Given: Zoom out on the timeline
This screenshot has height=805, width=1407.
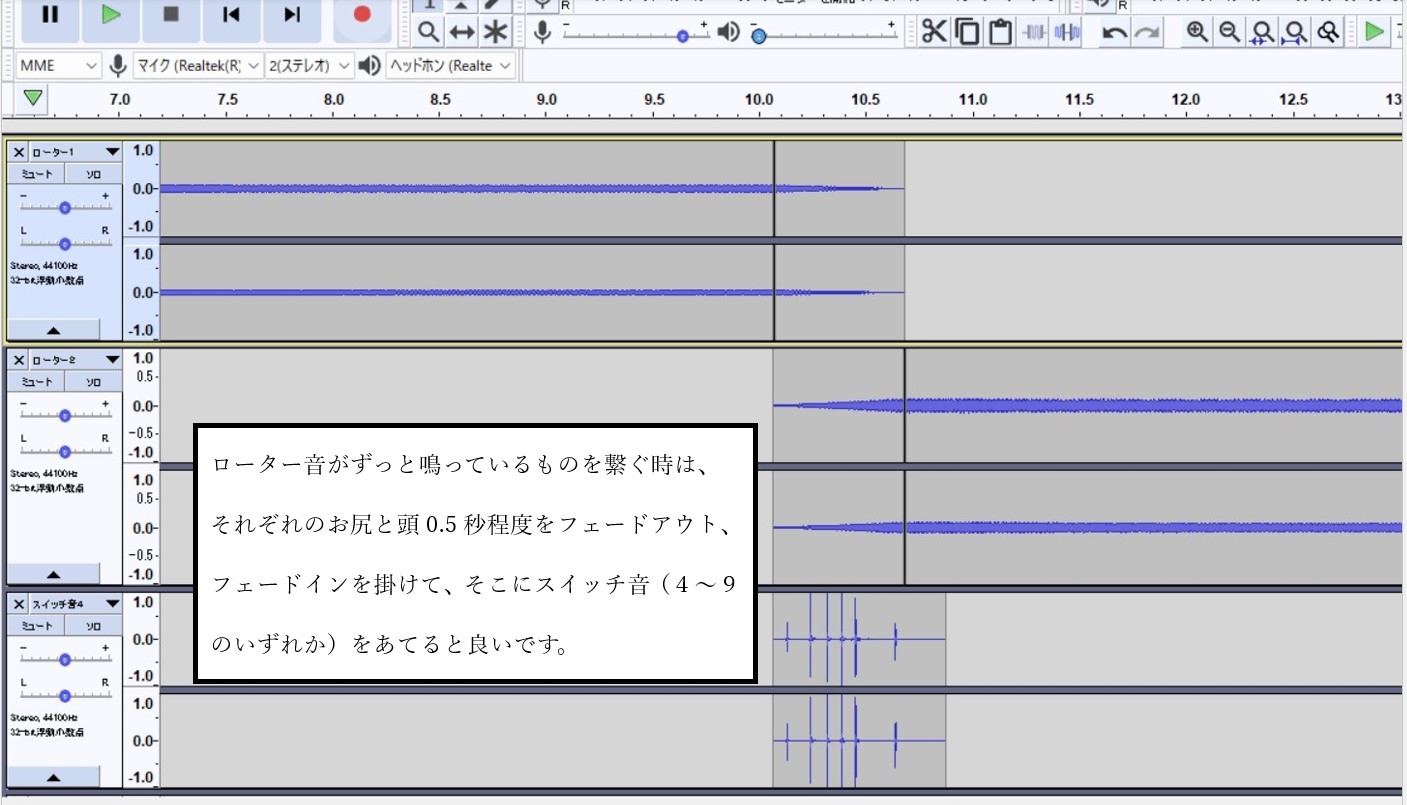Looking at the screenshot, I should [x=1230, y=32].
